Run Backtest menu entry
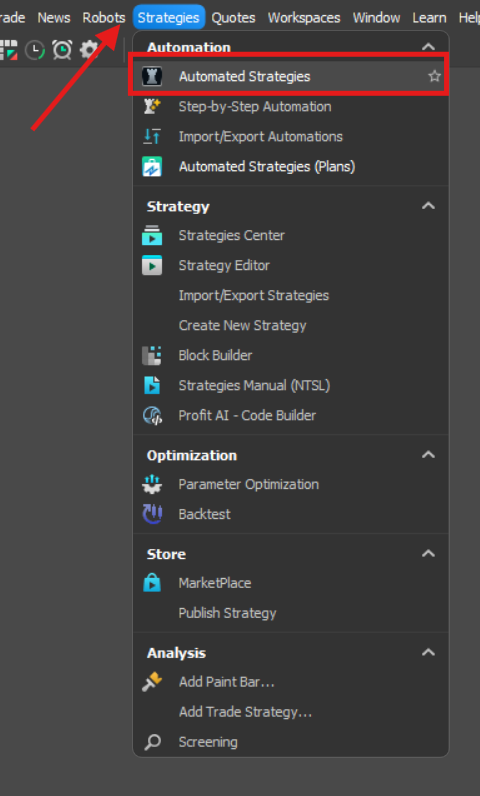 click(291, 514)
